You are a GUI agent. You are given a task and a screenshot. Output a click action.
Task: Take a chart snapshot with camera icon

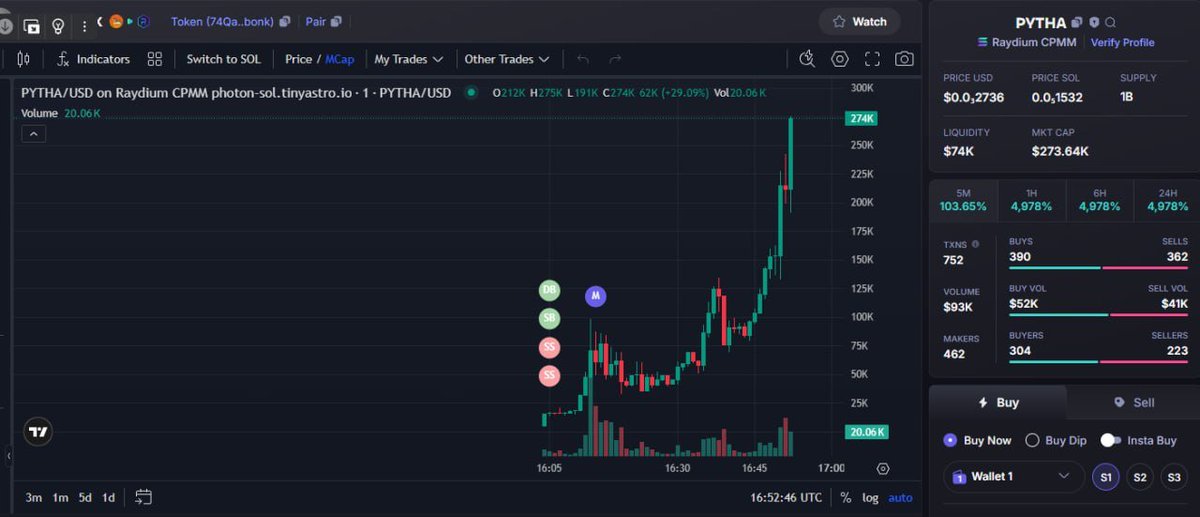tap(905, 59)
